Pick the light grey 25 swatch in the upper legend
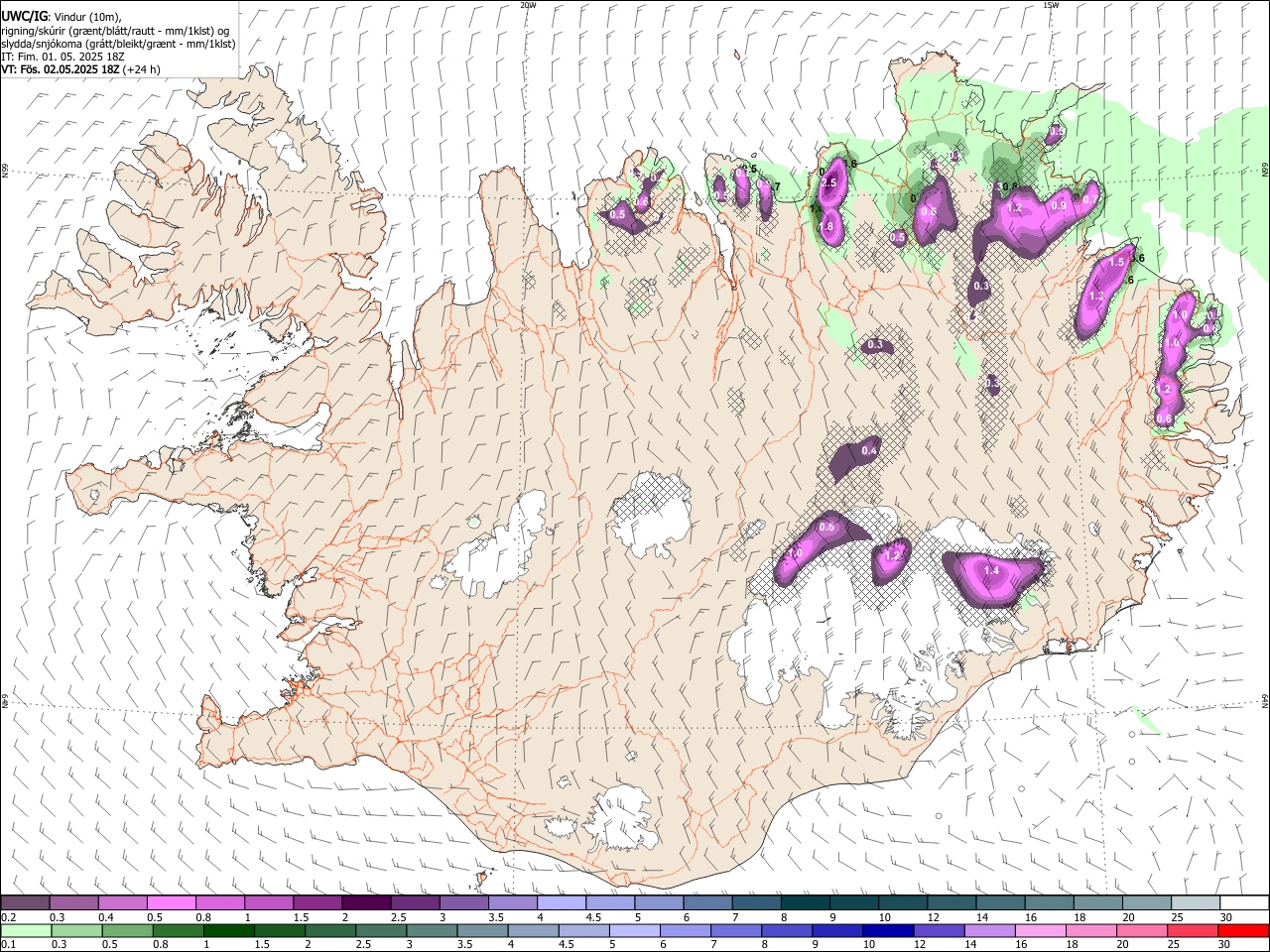The width and height of the screenshot is (1270, 952). (x=1195, y=902)
